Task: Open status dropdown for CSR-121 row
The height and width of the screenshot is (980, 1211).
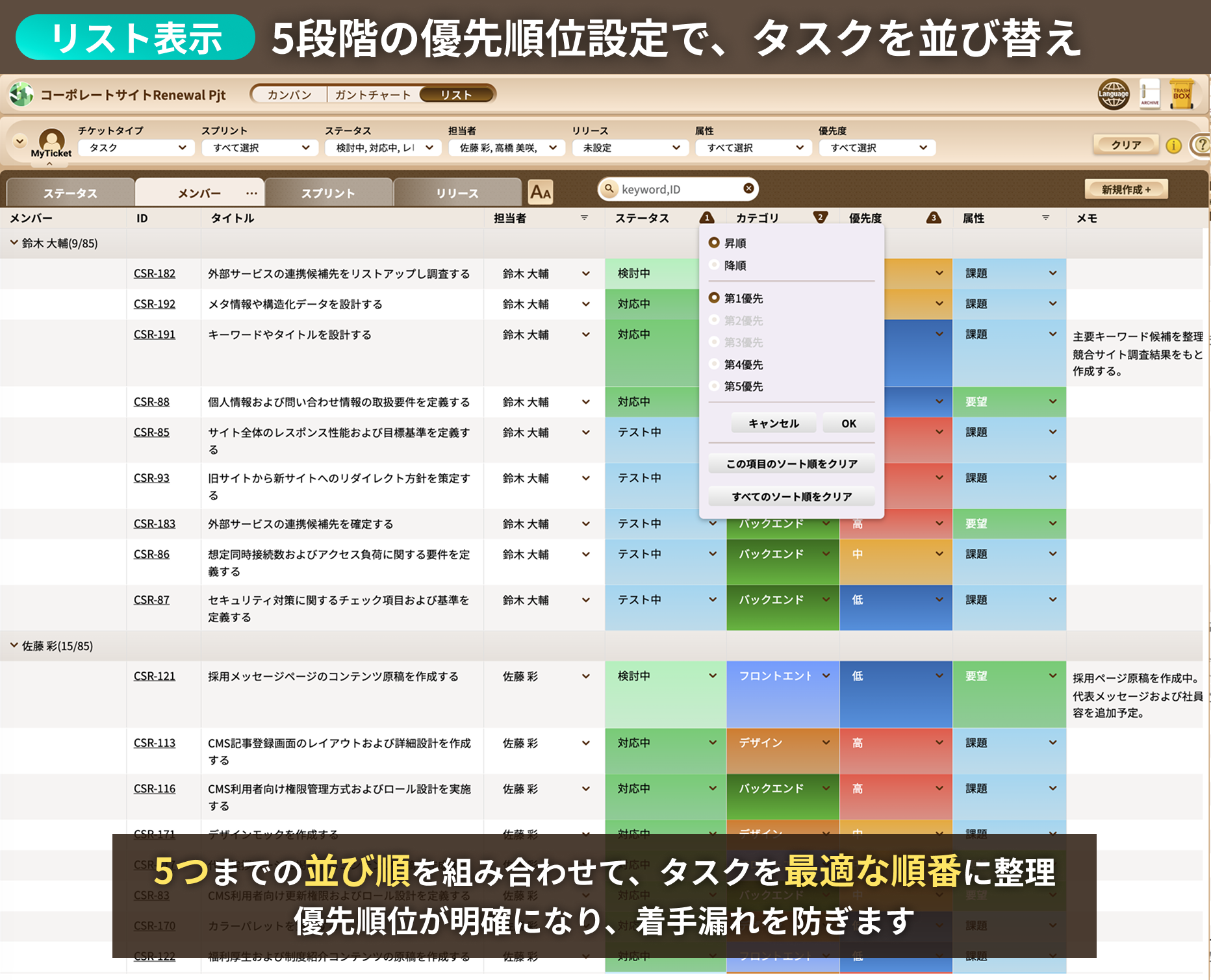Action: [713, 676]
